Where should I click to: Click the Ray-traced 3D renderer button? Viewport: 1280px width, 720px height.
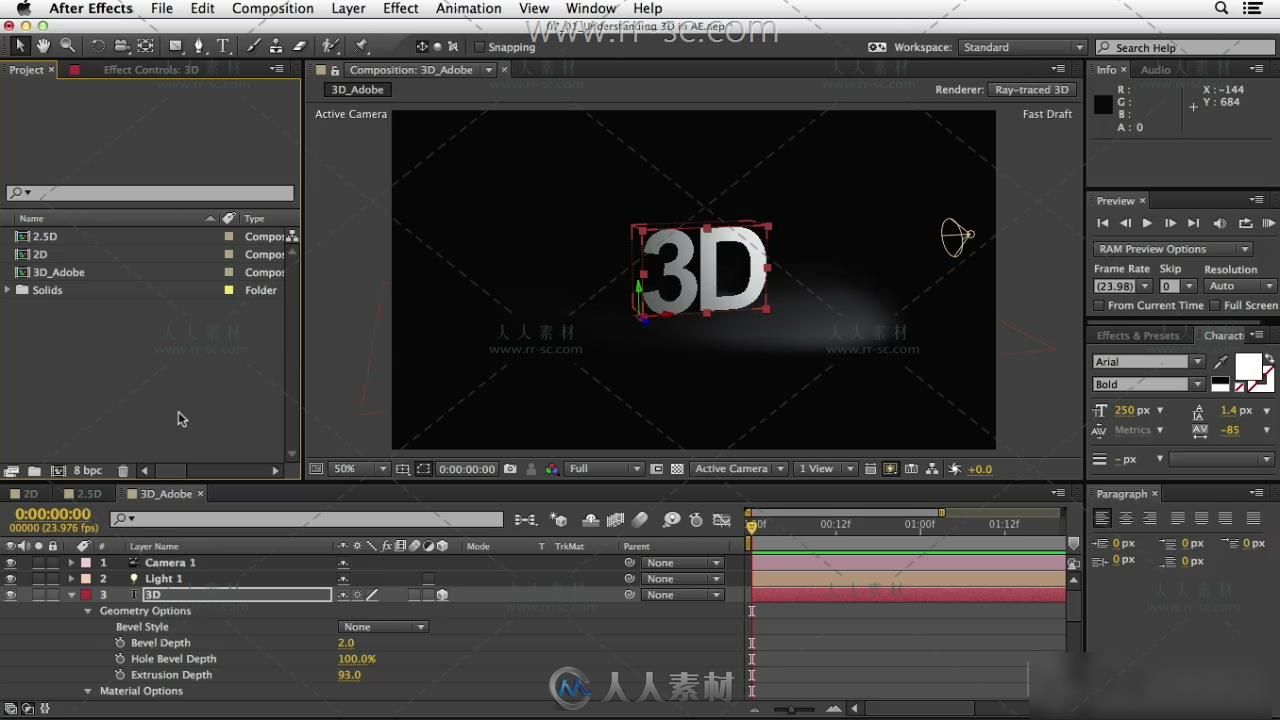[x=1032, y=90]
